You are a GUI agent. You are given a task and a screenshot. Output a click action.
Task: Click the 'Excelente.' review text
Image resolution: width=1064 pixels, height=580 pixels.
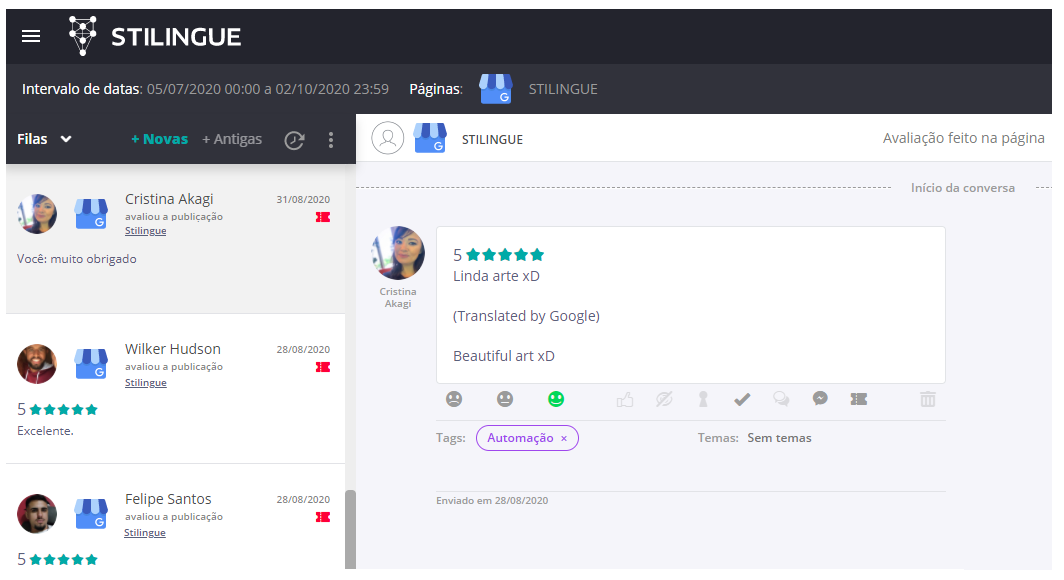tap(45, 431)
